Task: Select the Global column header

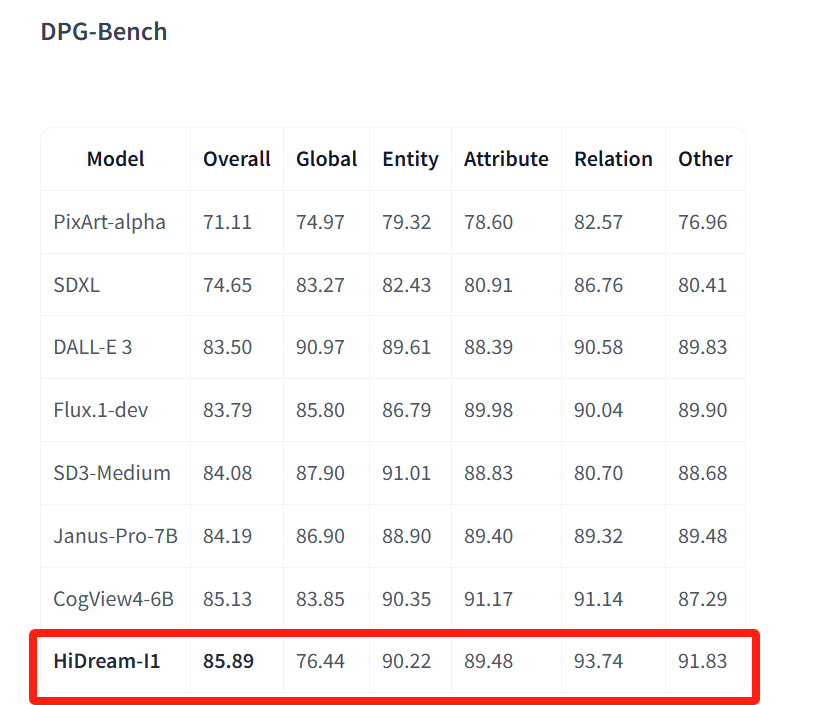Action: 326,159
